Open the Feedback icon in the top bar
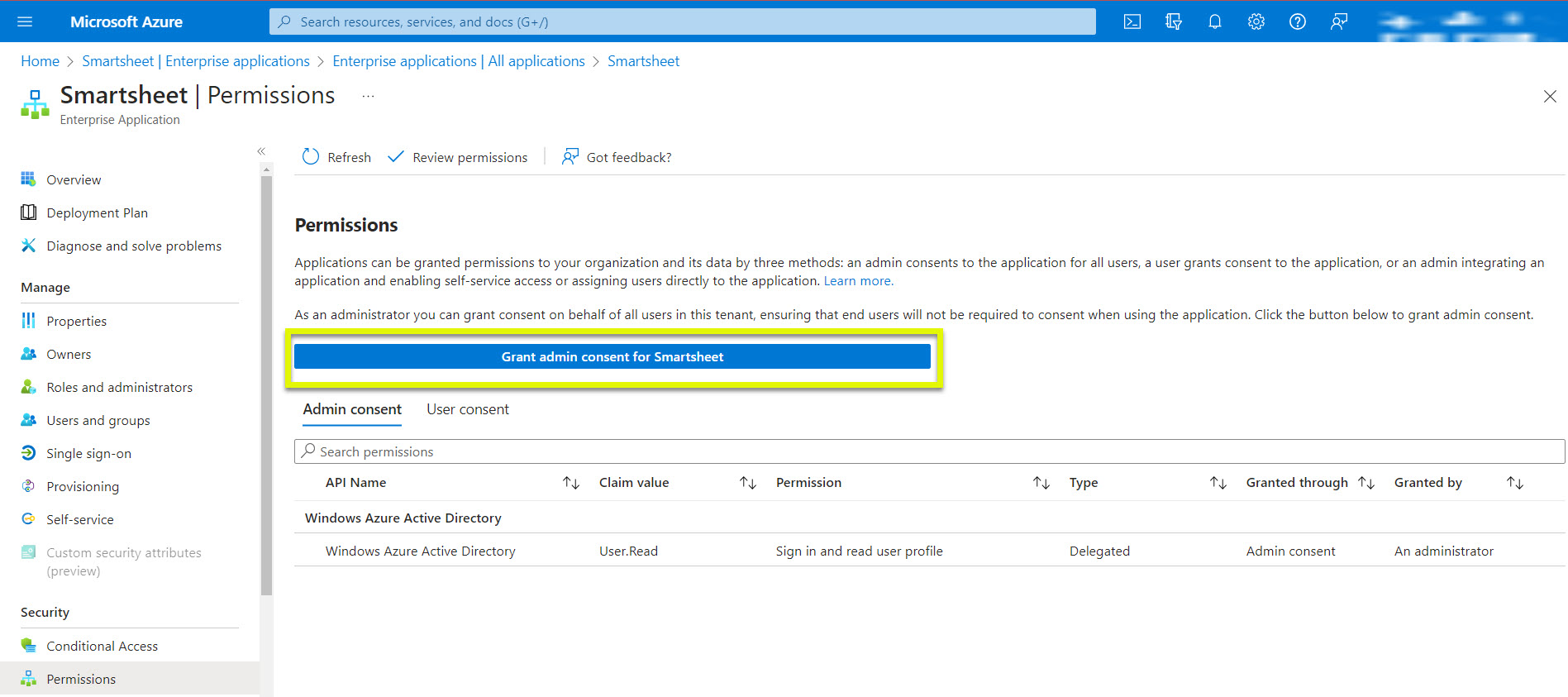This screenshot has width=1568, height=697. pos(1339,21)
